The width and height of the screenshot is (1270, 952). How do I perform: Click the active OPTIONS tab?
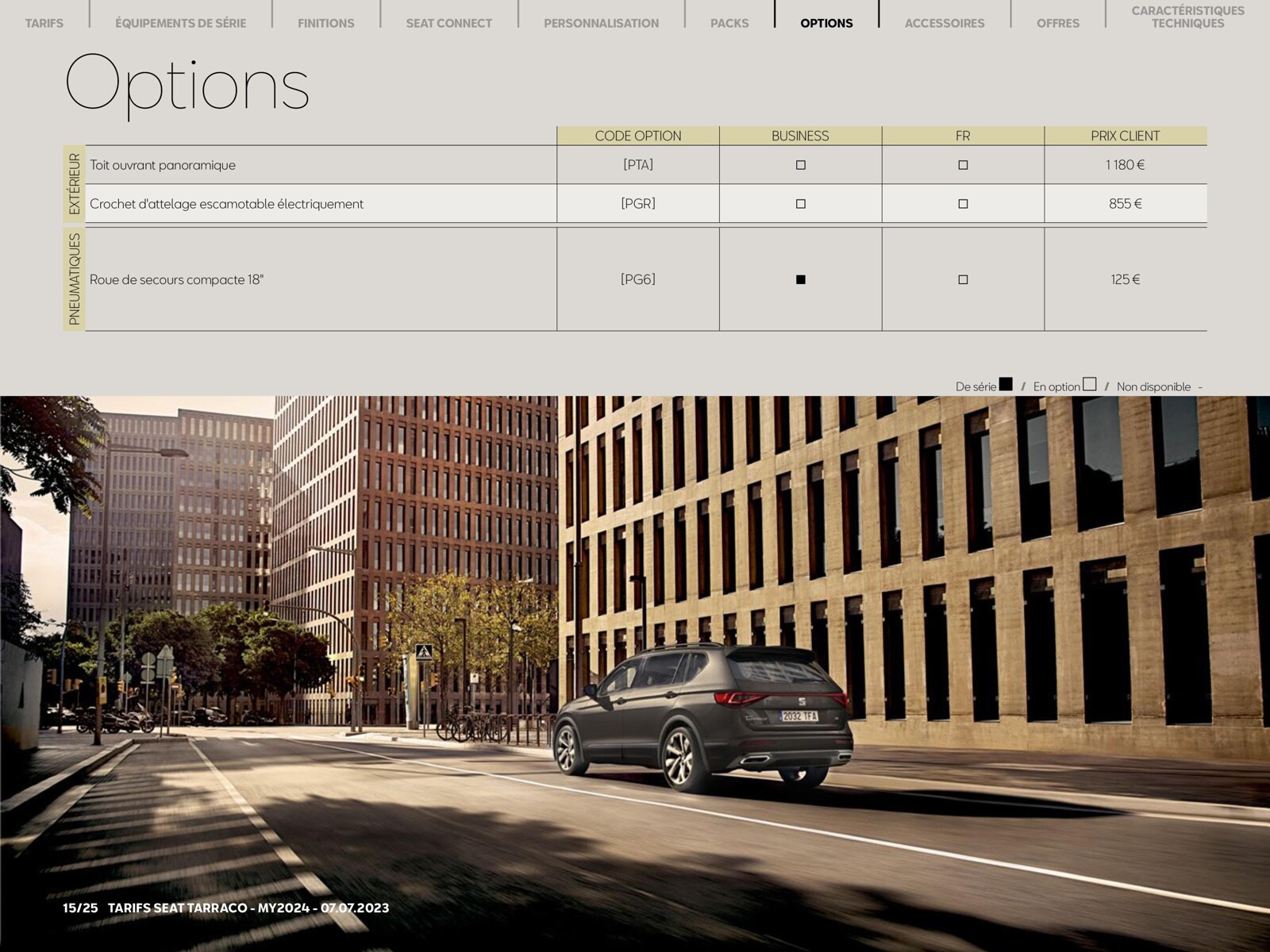pyautogui.click(x=826, y=23)
